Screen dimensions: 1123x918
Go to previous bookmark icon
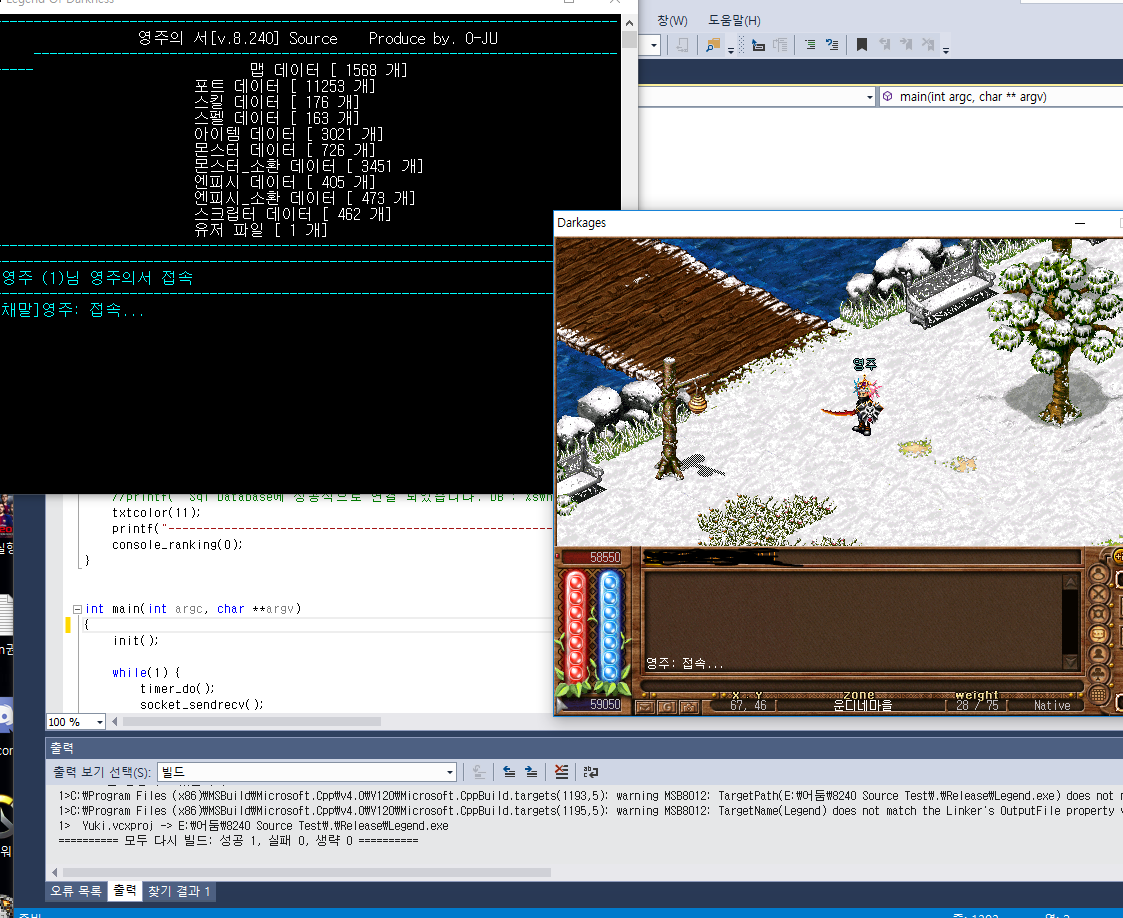tap(885, 45)
